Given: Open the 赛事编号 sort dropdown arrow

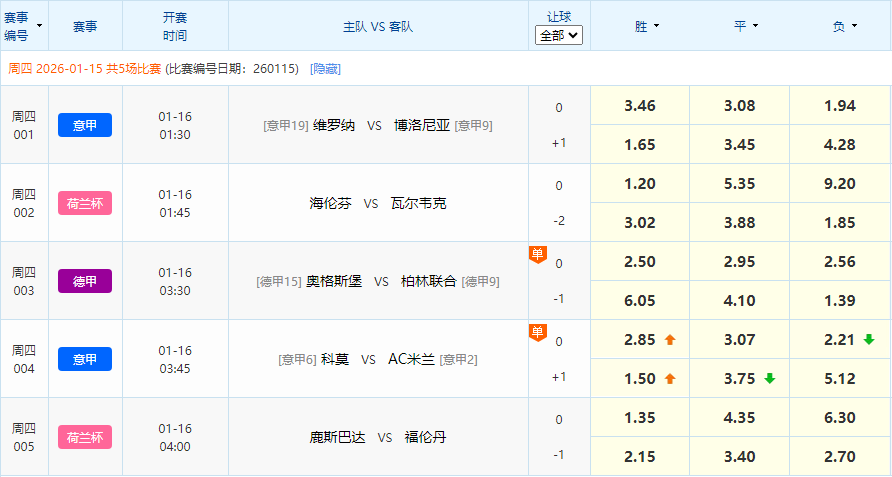Looking at the screenshot, I should point(39,26).
